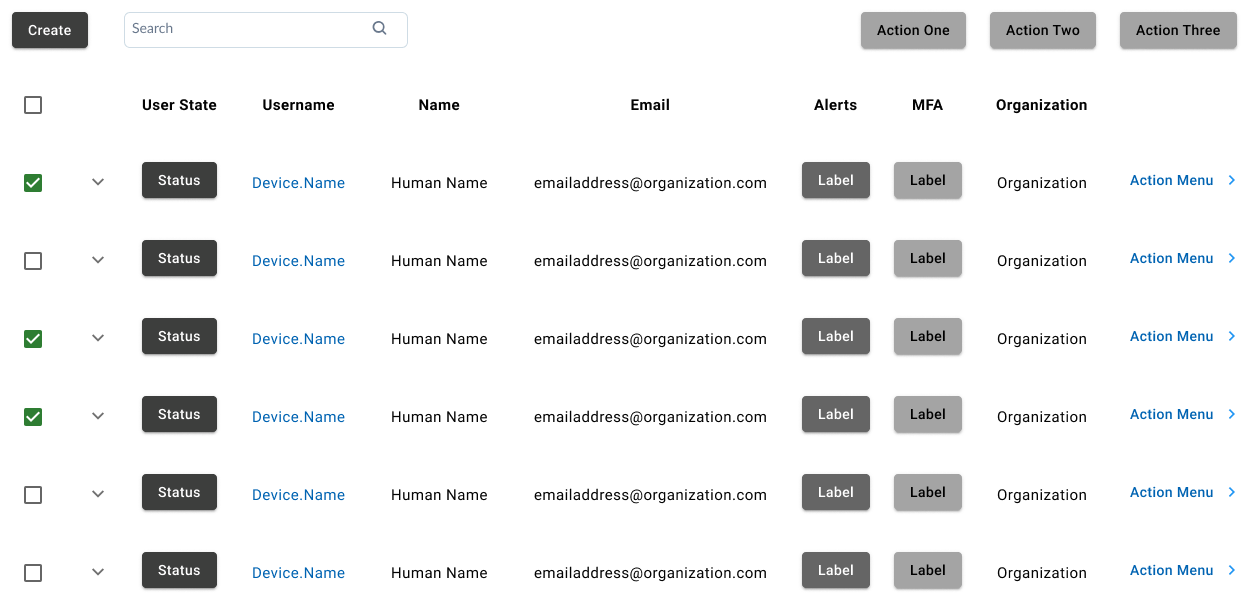Click the Action Three button
Image resolution: width=1258 pixels, height=606 pixels.
pyautogui.click(x=1178, y=30)
